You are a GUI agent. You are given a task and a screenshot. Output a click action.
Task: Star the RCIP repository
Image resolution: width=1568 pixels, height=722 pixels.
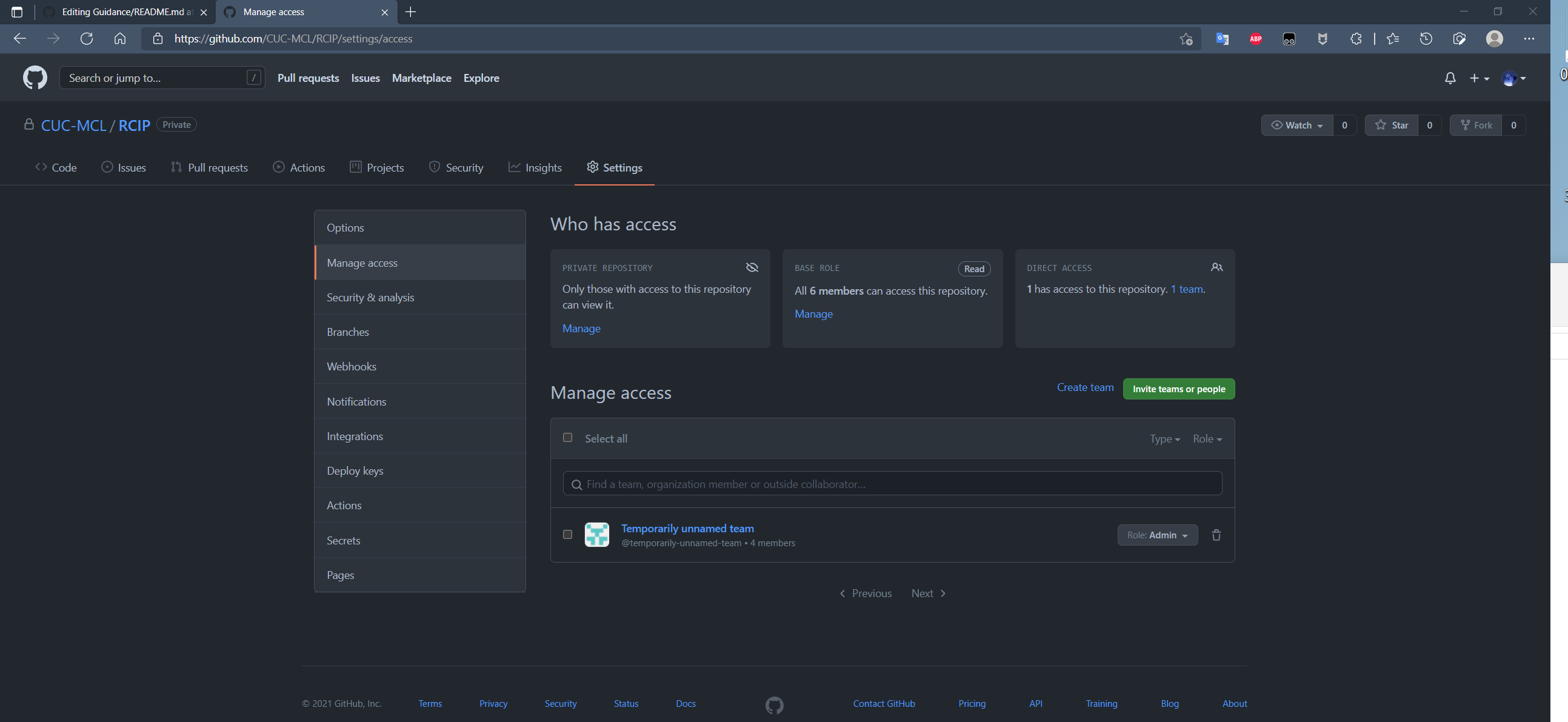[1392, 125]
